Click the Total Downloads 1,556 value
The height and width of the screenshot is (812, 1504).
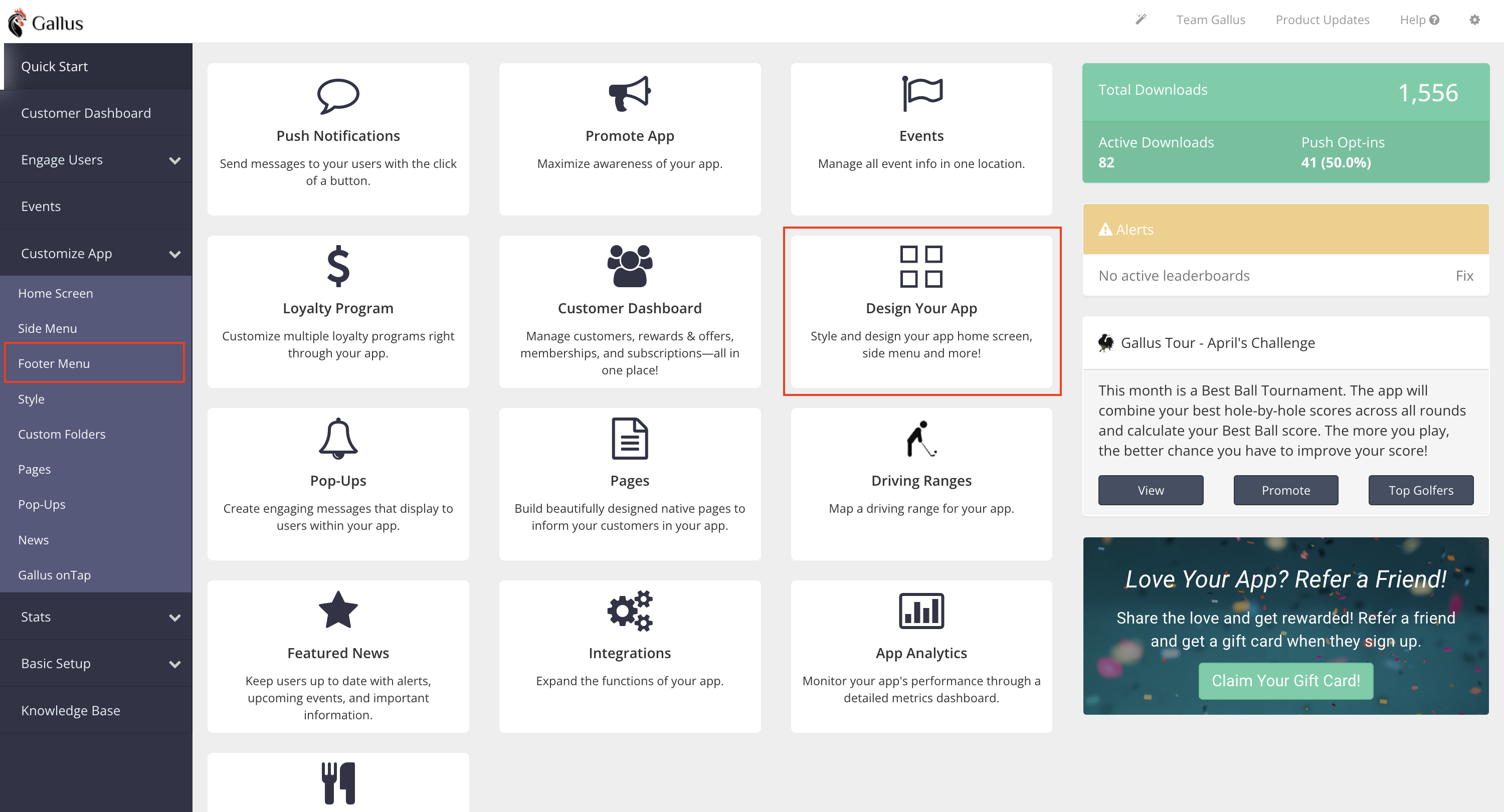(x=1427, y=92)
